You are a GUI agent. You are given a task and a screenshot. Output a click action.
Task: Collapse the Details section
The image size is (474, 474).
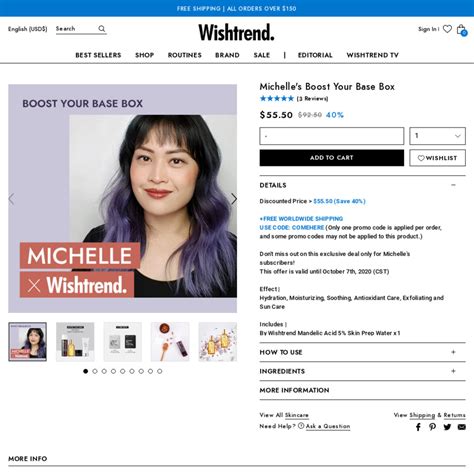tap(453, 185)
